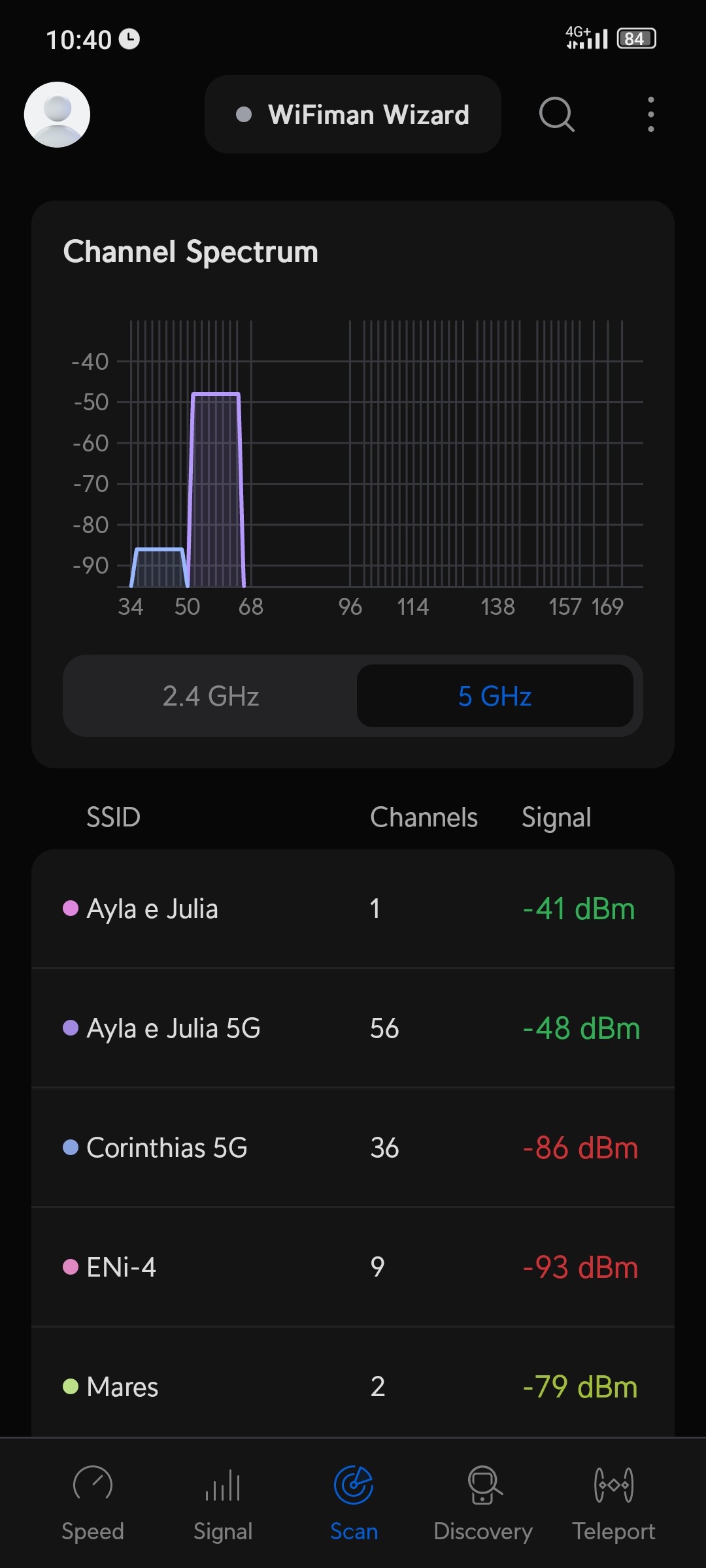Sort networks by Signal column header
This screenshot has height=1568, width=706.
(x=556, y=817)
